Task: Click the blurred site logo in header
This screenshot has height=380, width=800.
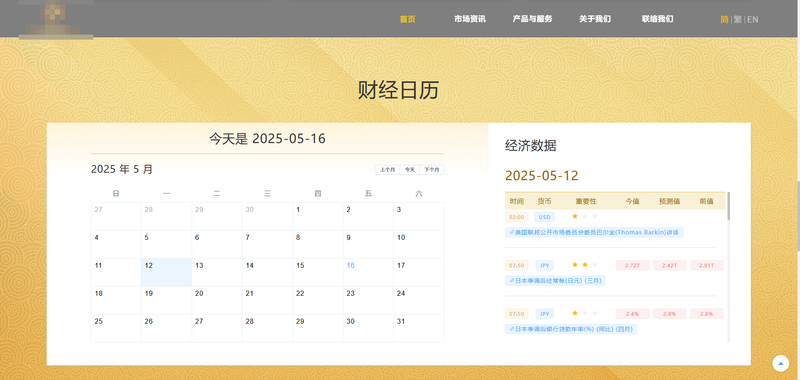Action: pyautogui.click(x=56, y=19)
